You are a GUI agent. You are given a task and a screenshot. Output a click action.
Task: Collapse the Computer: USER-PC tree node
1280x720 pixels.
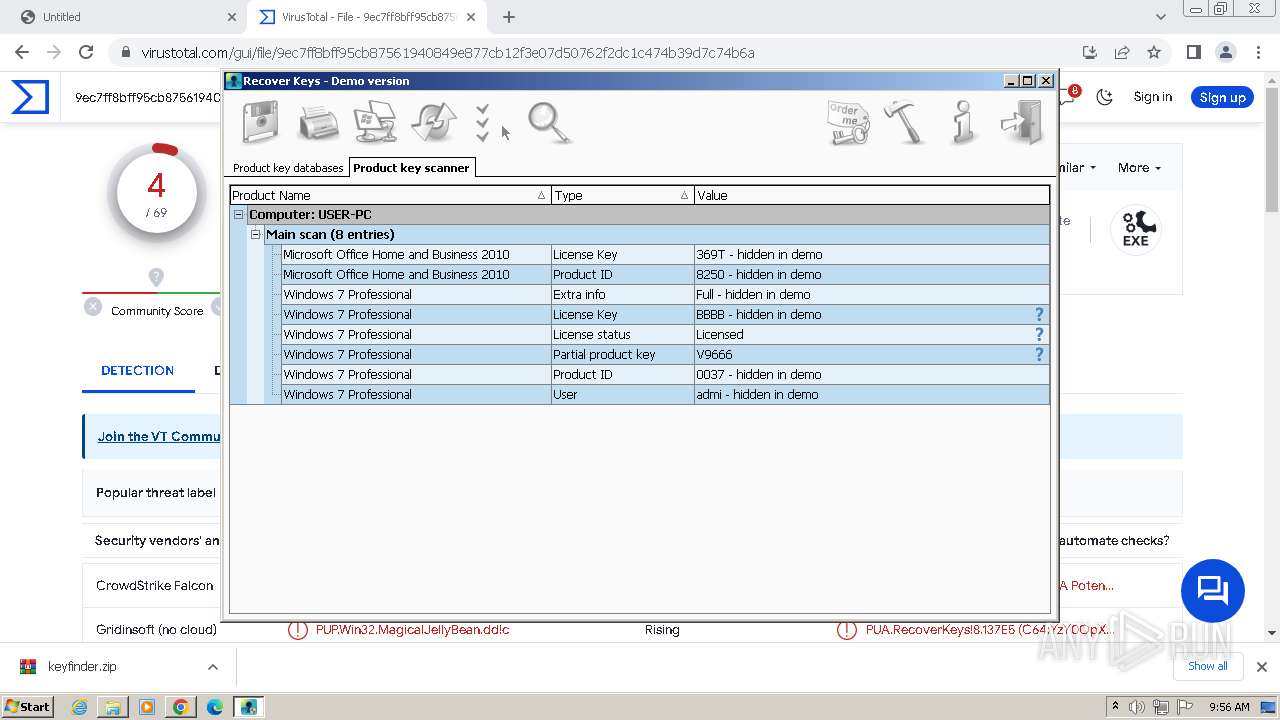239,214
